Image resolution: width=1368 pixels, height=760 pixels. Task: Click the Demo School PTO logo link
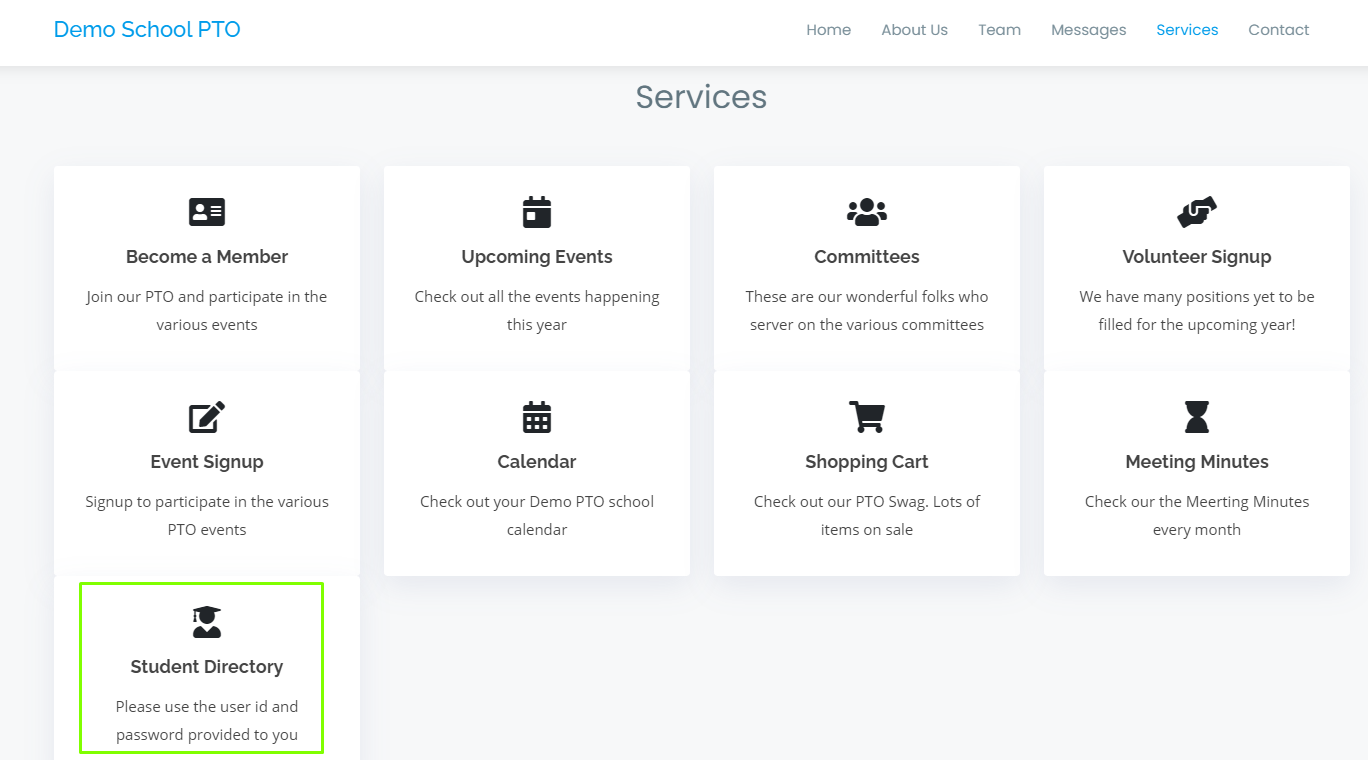[x=146, y=29]
